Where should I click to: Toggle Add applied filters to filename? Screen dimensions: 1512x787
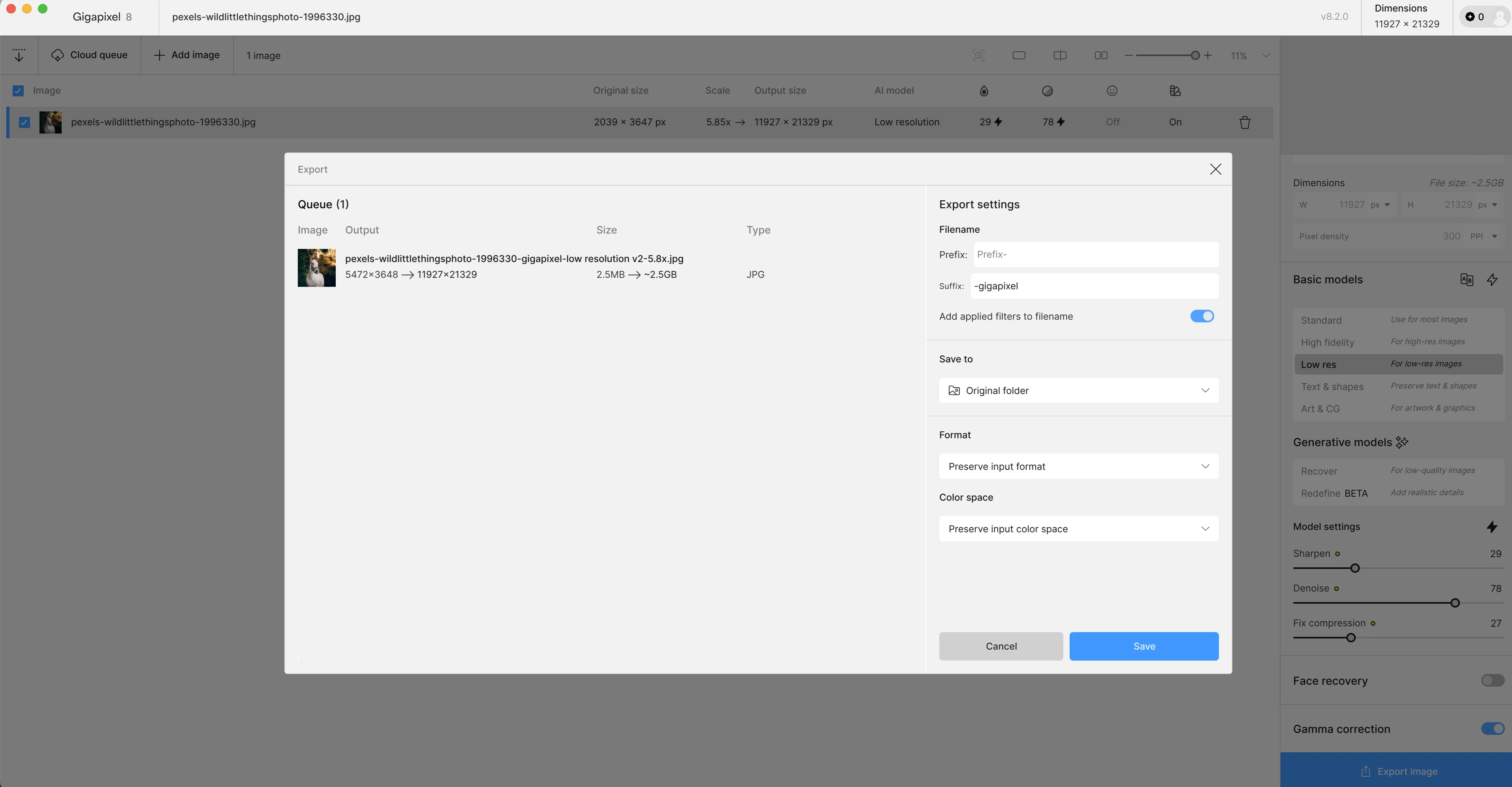(x=1202, y=316)
